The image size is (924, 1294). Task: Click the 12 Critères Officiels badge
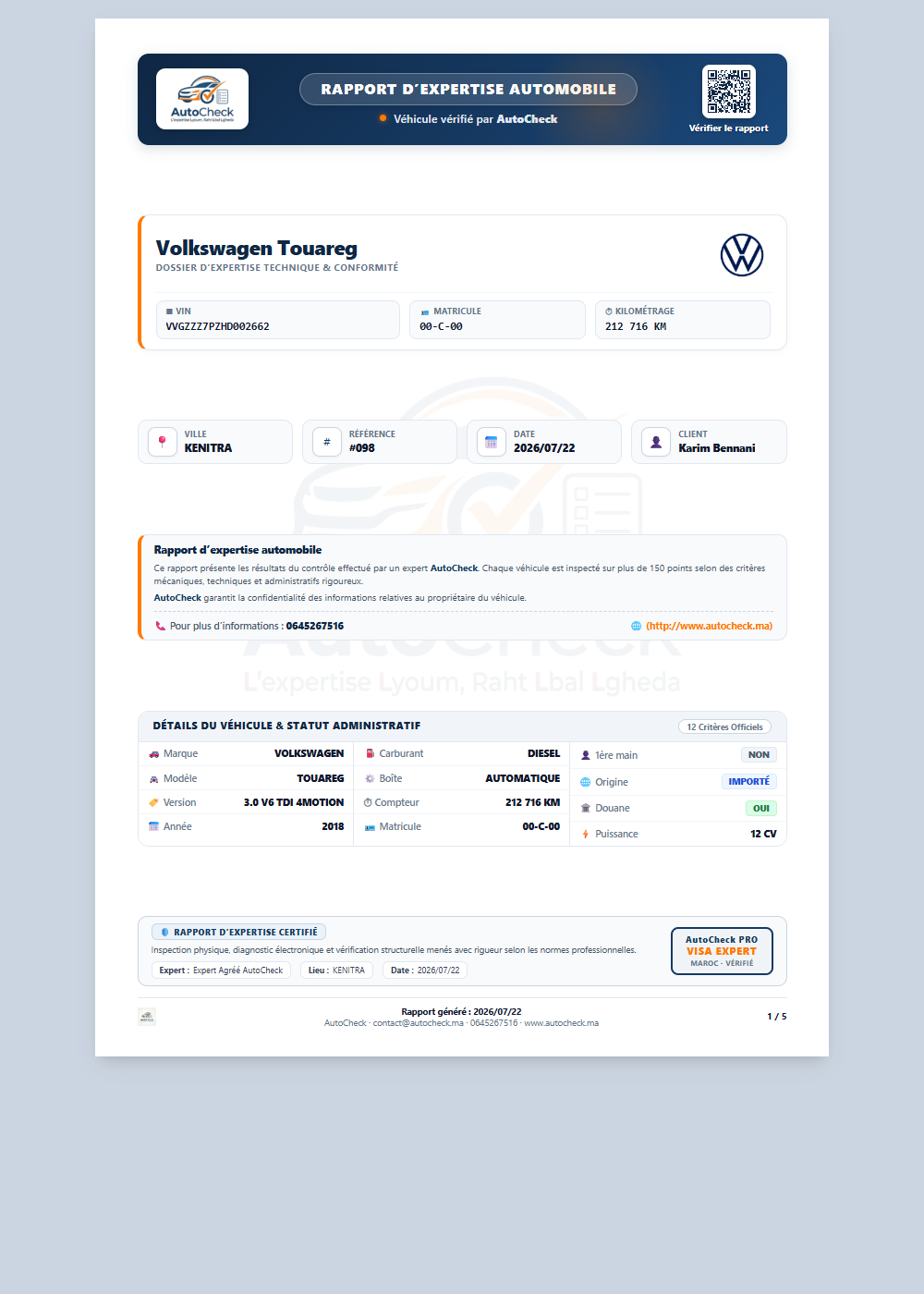click(725, 727)
